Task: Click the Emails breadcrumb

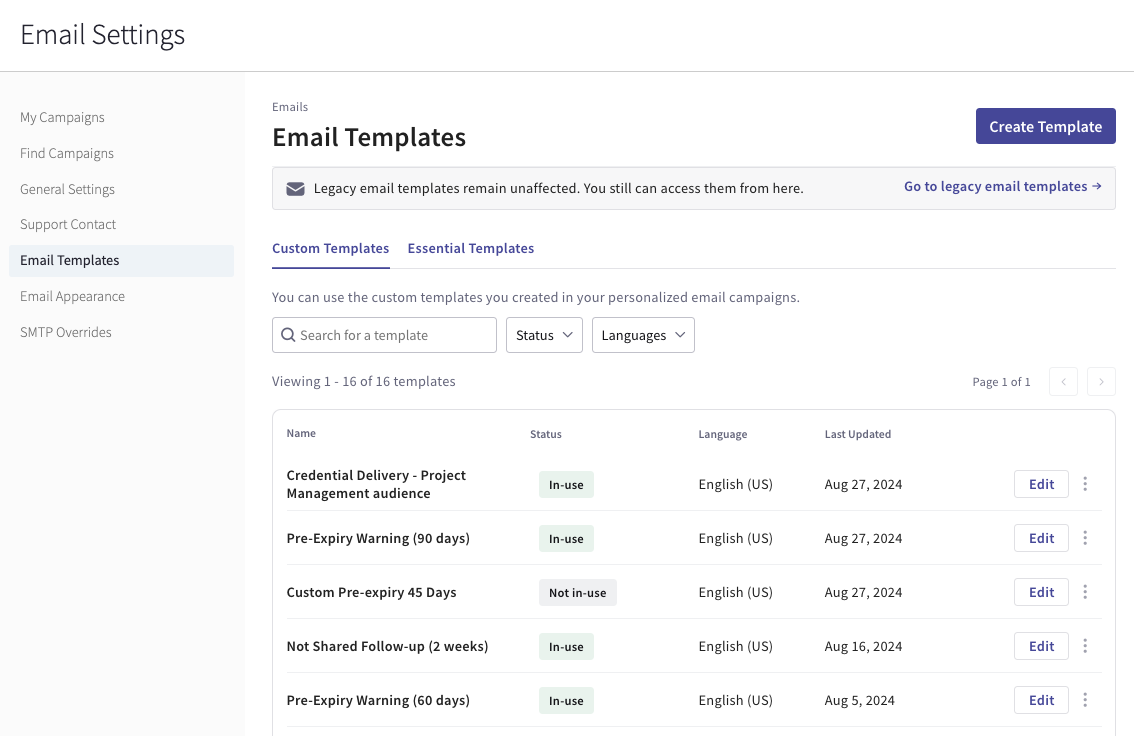Action: point(290,107)
